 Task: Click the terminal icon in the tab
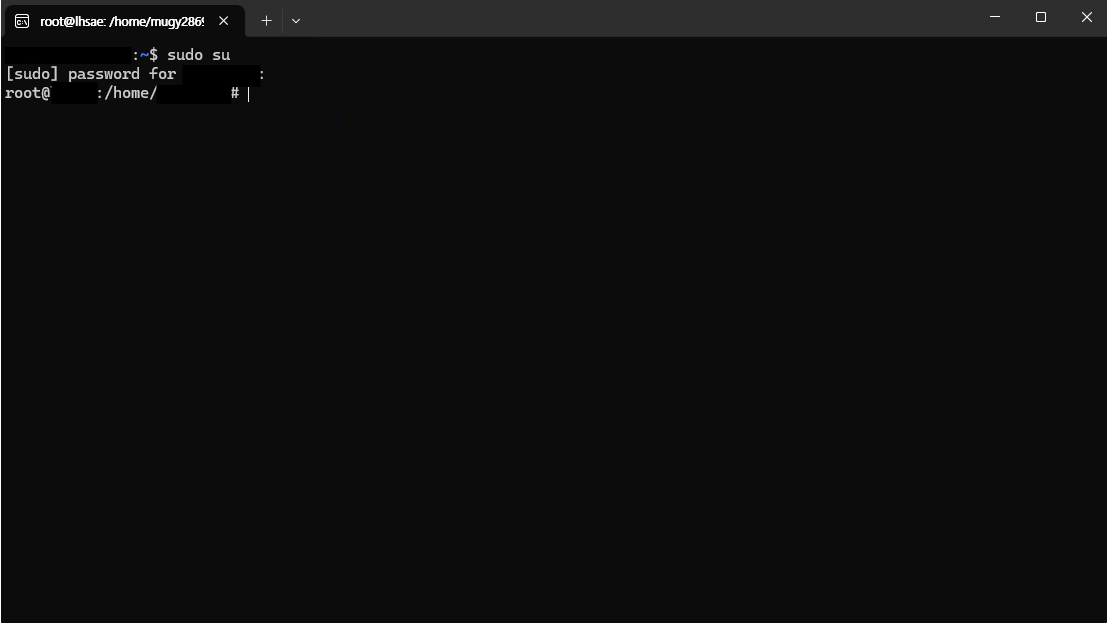[22, 21]
